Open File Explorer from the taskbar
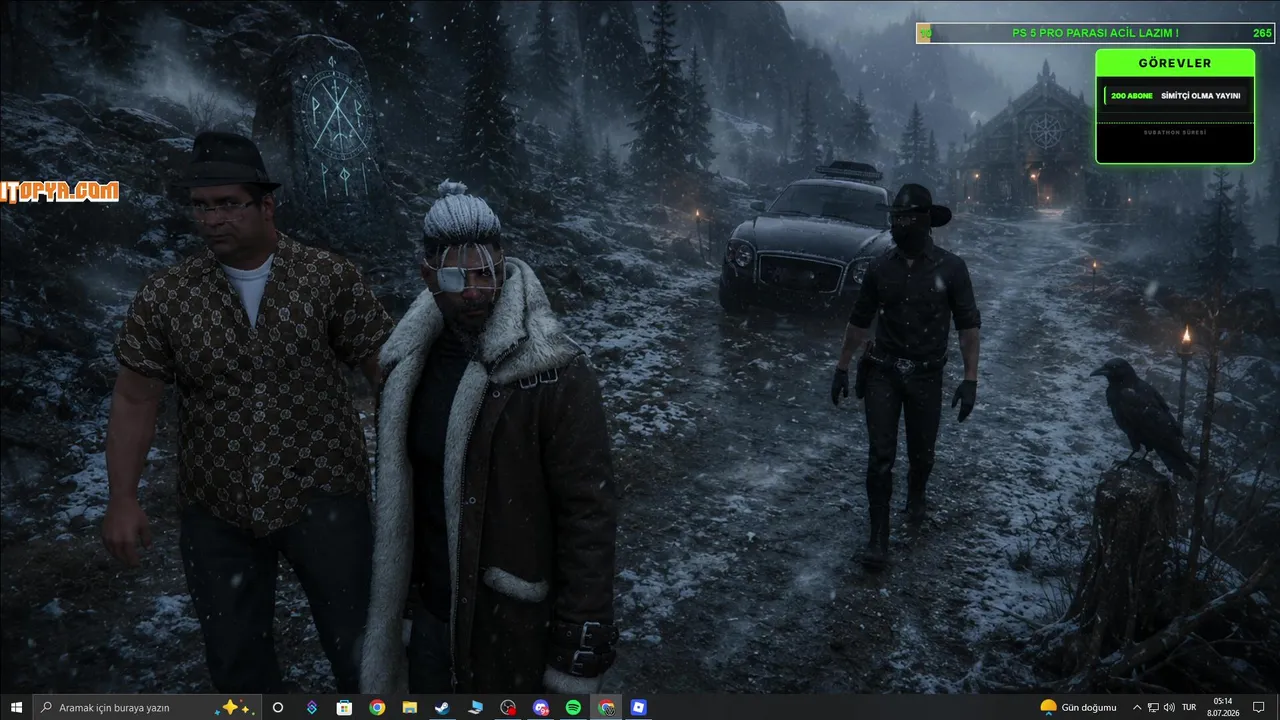The height and width of the screenshot is (720, 1280). tap(410, 707)
